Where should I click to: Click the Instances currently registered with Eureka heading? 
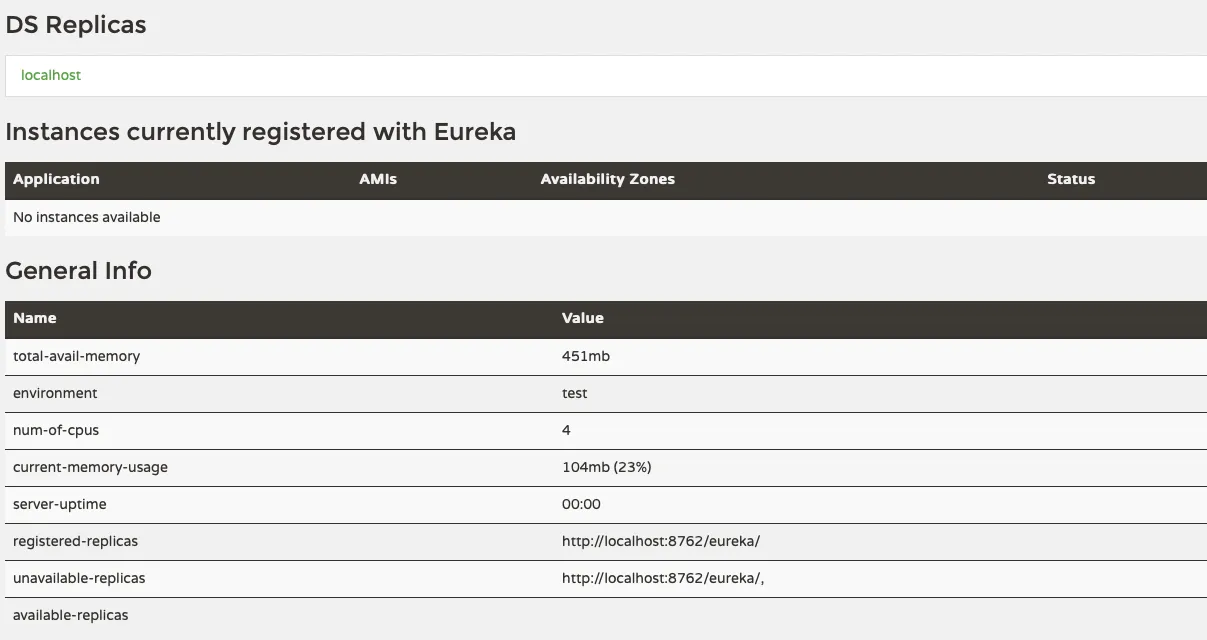[260, 132]
